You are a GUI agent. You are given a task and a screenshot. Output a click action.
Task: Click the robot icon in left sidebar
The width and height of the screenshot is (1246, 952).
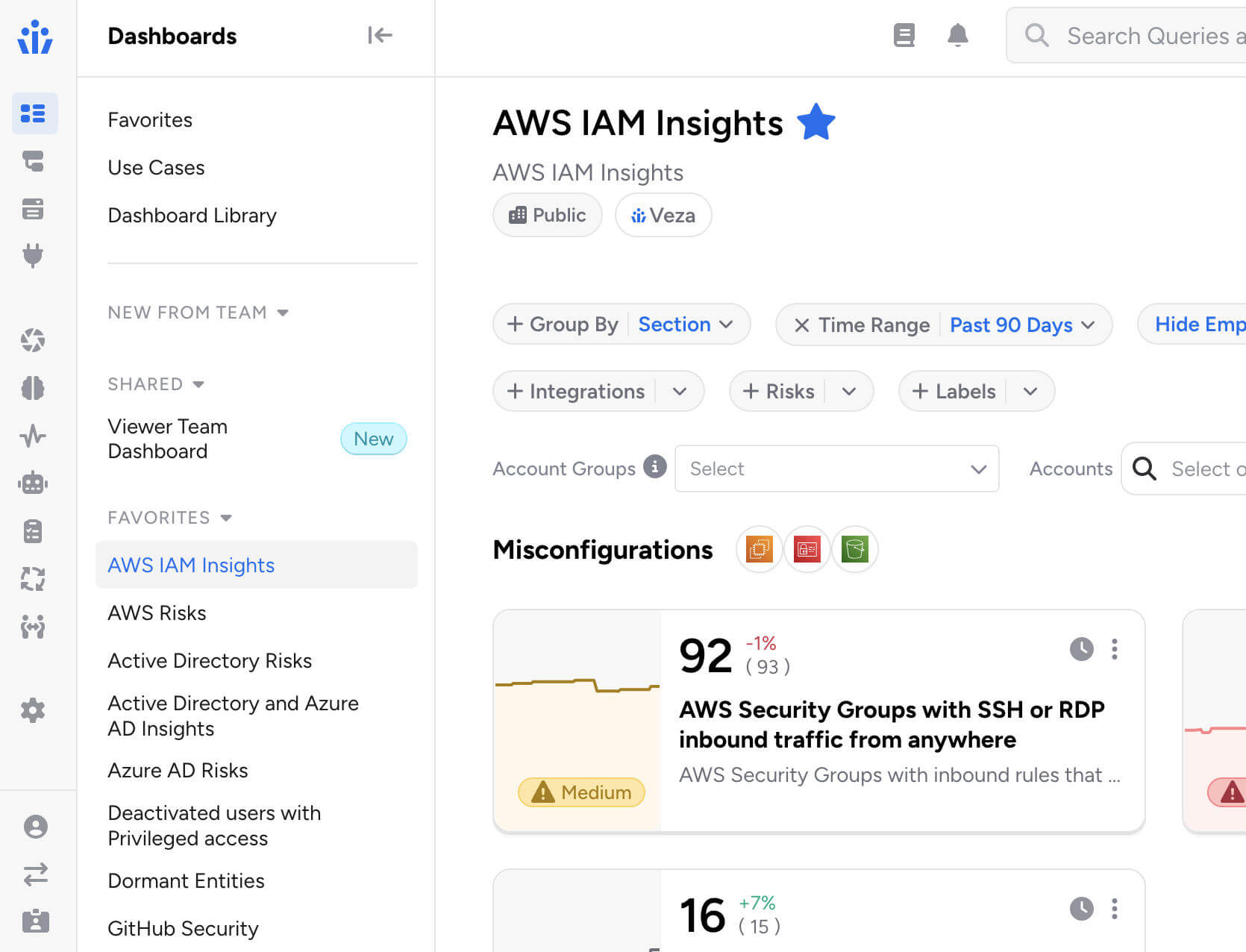[x=33, y=483]
